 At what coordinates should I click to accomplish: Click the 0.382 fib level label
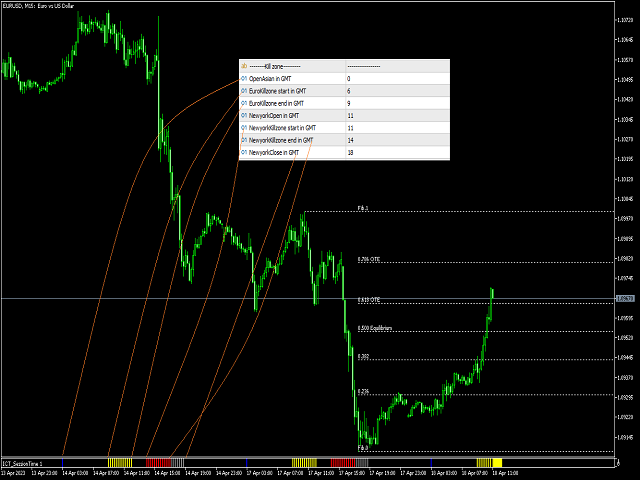point(363,356)
